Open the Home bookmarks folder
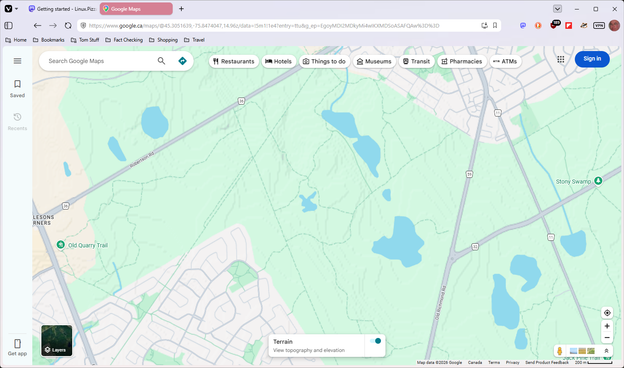 (x=16, y=40)
